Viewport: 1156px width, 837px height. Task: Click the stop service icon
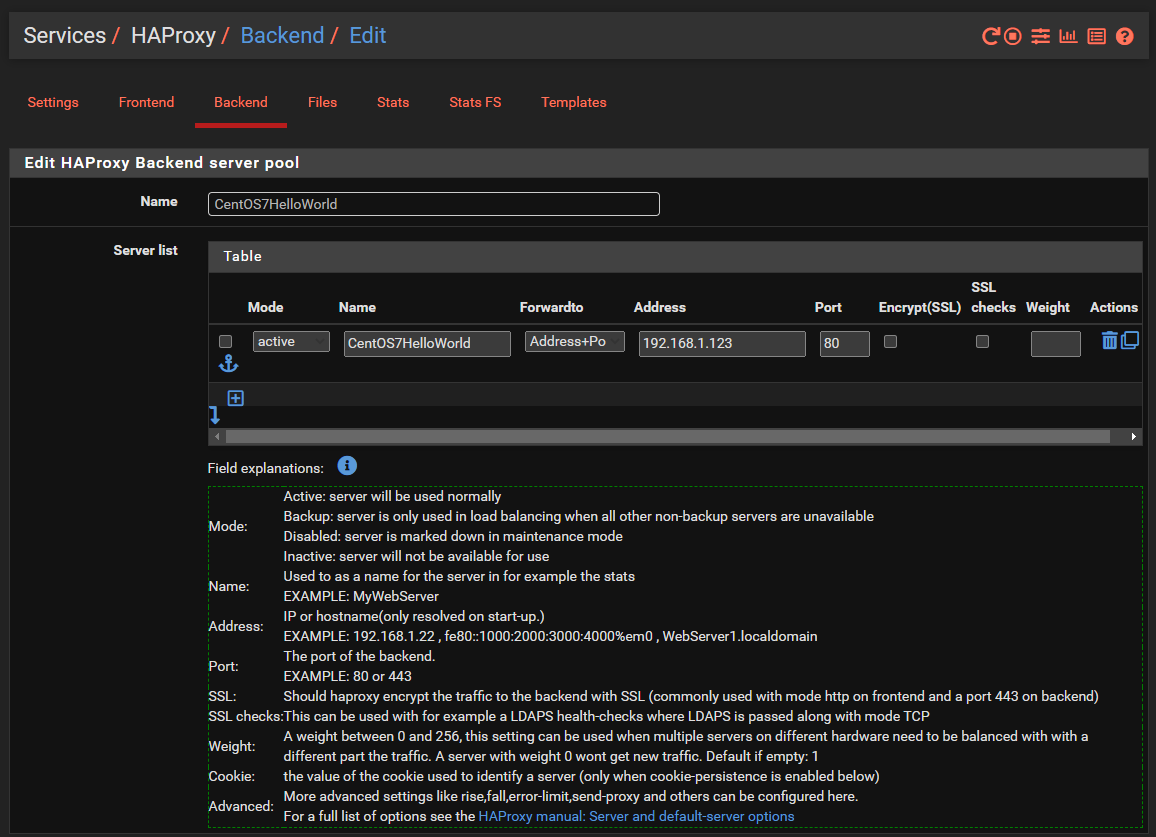(1013, 36)
